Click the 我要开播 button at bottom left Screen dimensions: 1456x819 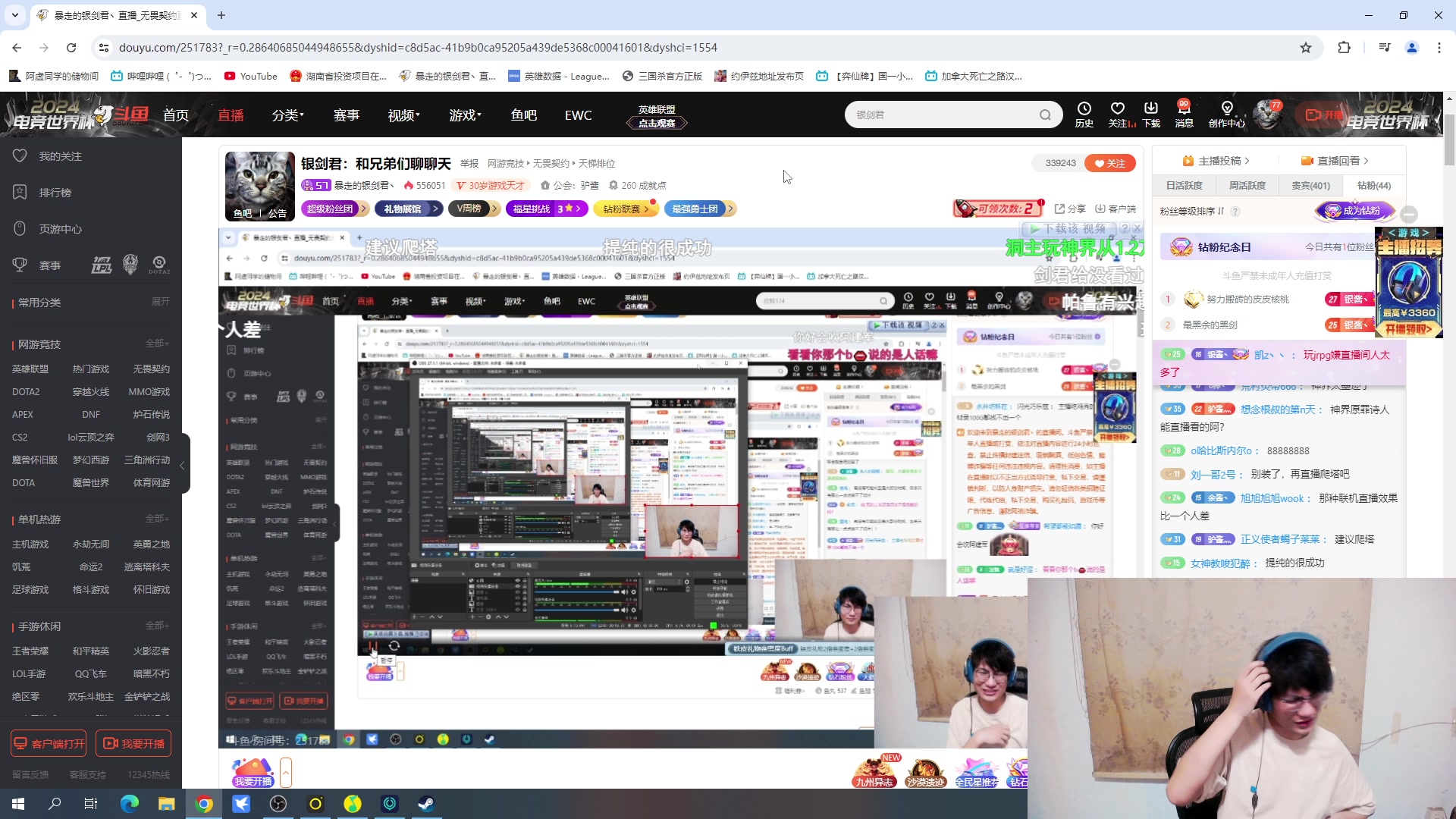tap(133, 743)
